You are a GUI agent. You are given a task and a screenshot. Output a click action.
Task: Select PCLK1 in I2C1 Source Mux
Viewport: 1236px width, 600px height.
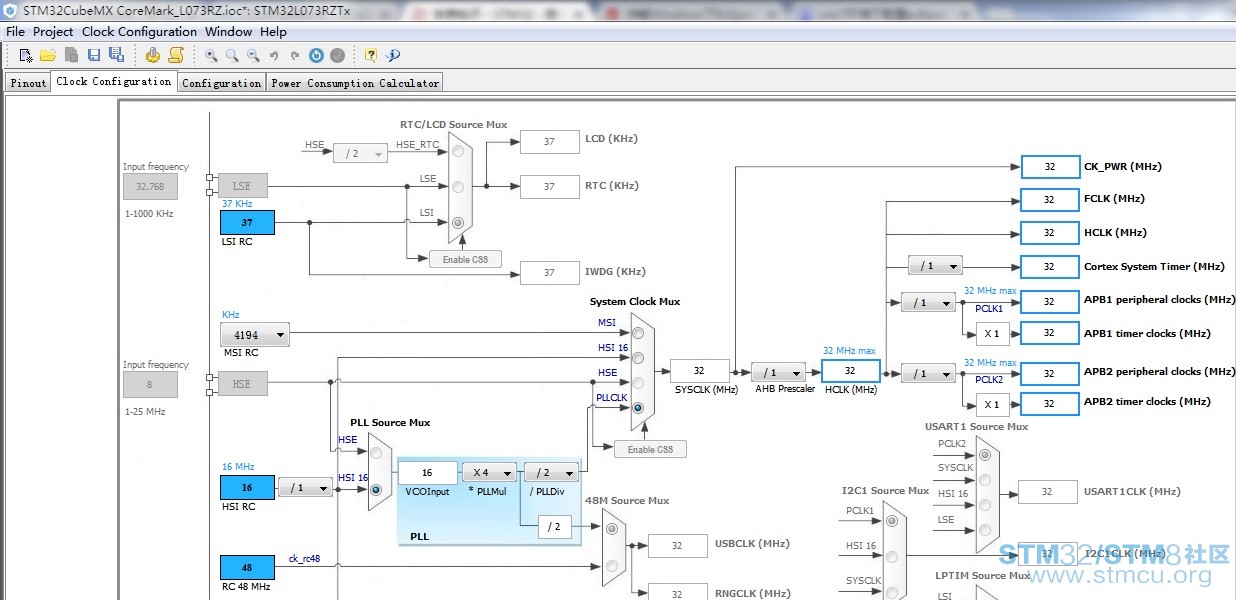(x=891, y=522)
